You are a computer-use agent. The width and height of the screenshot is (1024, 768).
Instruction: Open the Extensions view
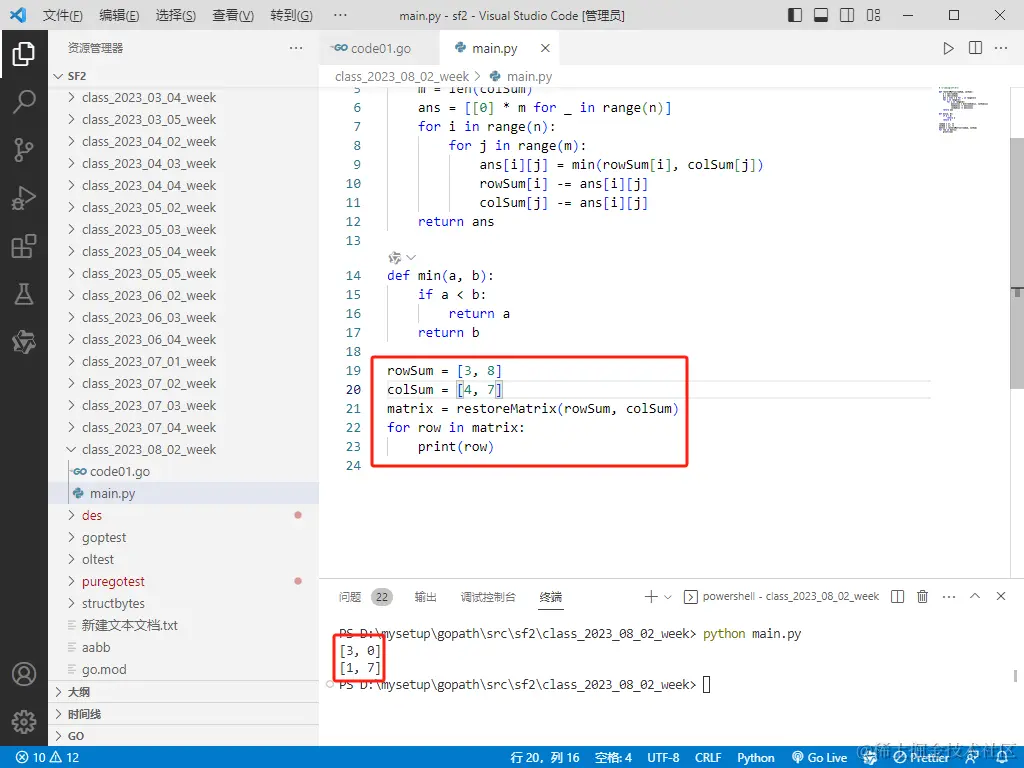pos(24,246)
